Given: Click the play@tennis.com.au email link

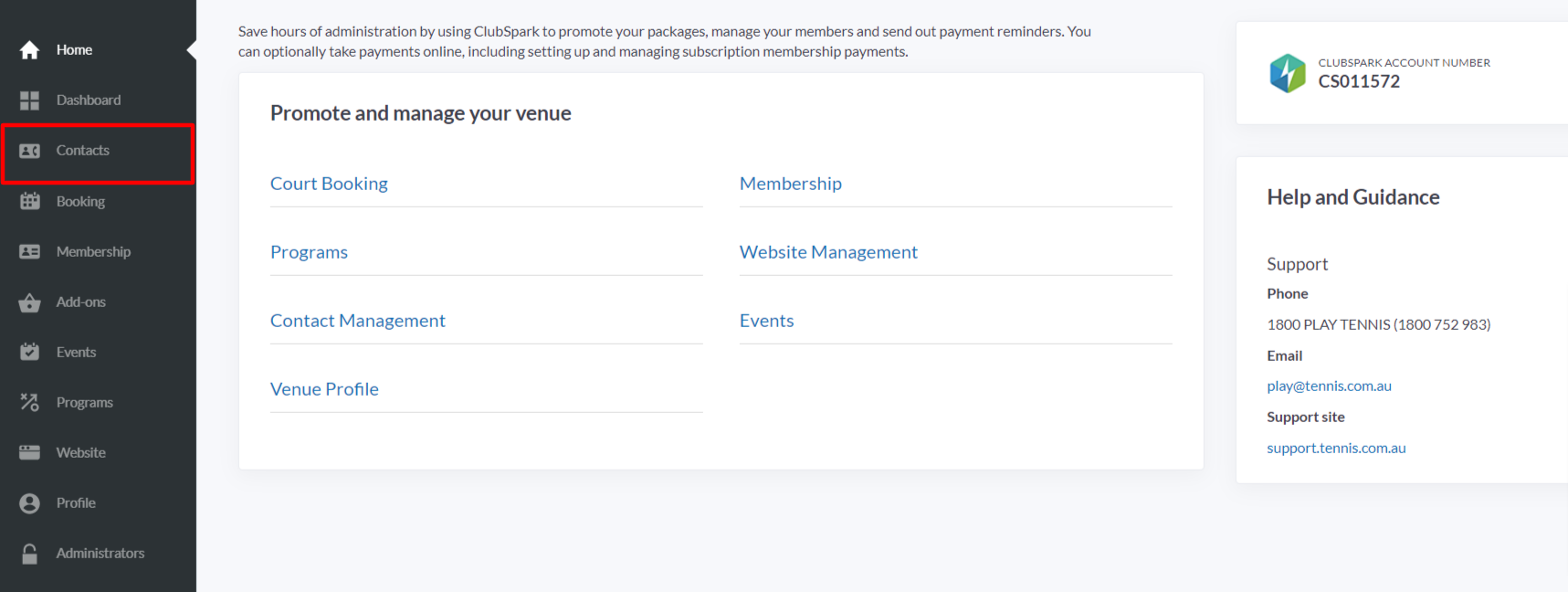Looking at the screenshot, I should pyautogui.click(x=1329, y=386).
